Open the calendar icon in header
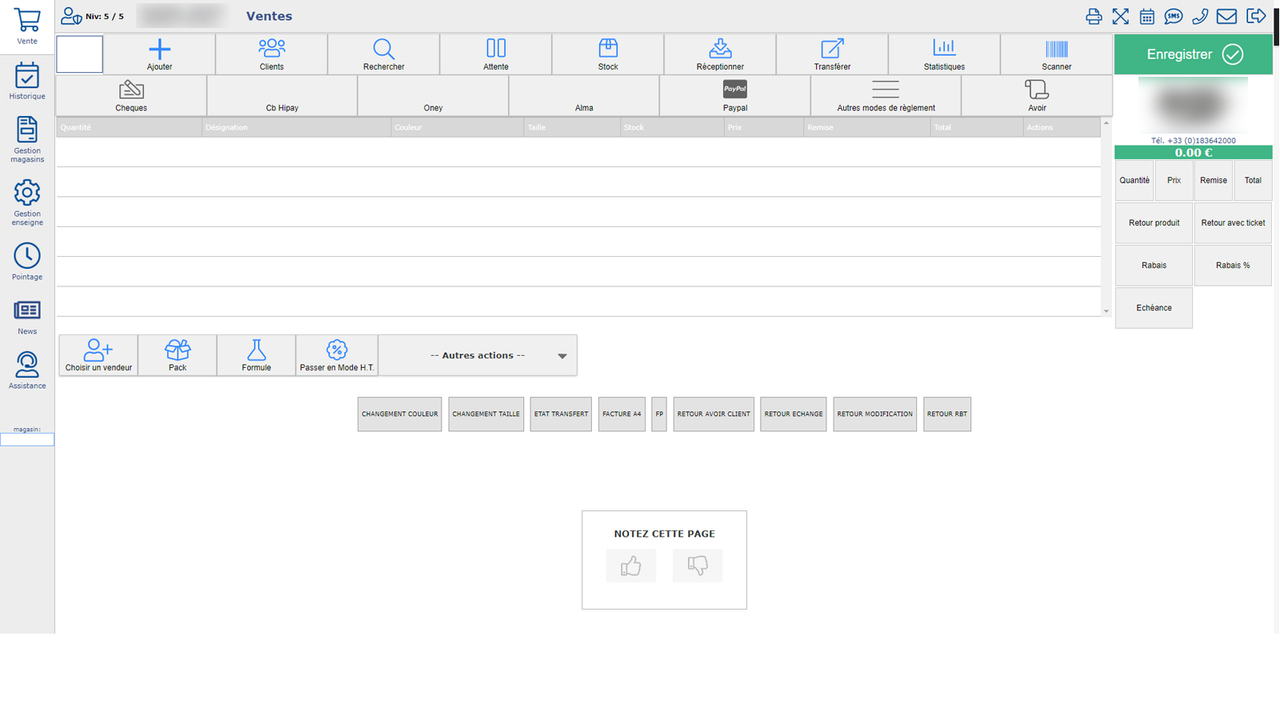This screenshot has height=720, width=1280. click(1147, 16)
